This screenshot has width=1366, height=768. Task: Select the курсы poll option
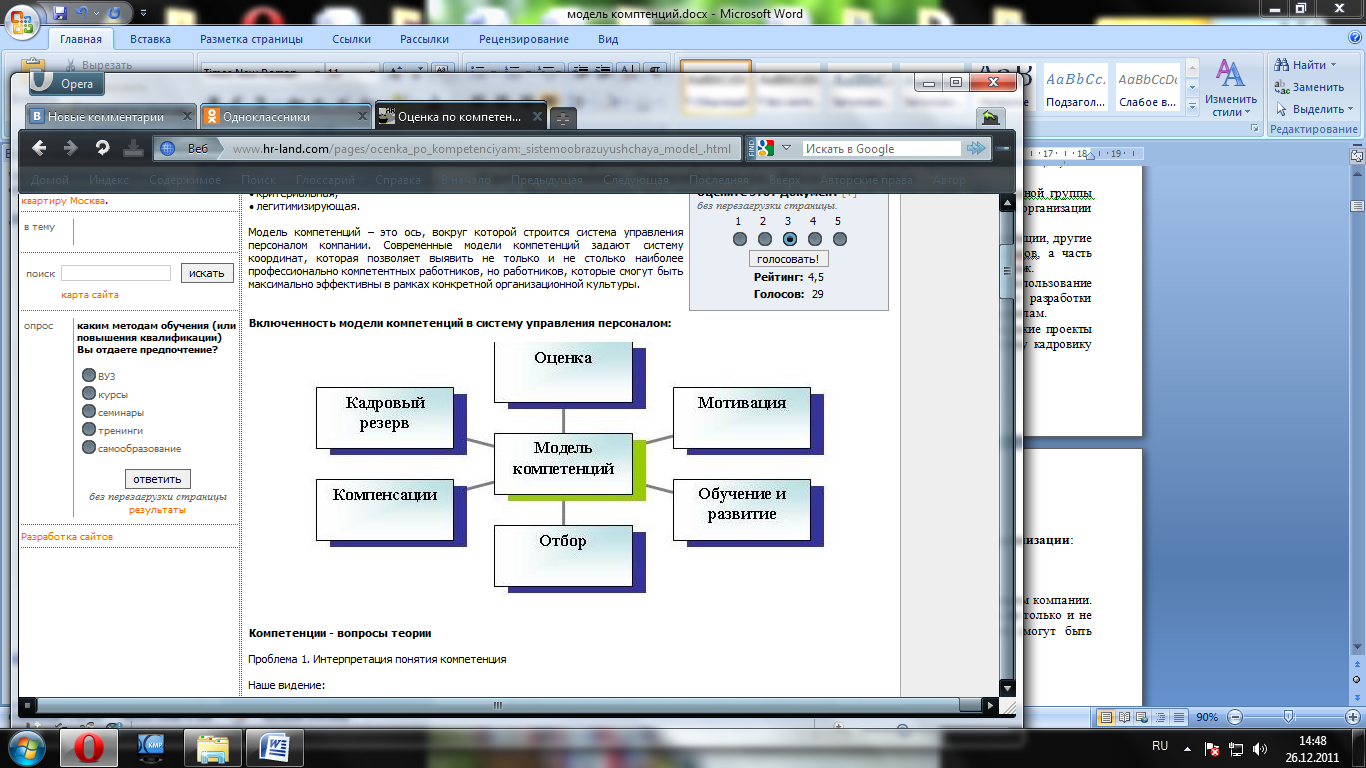pyautogui.click(x=90, y=394)
